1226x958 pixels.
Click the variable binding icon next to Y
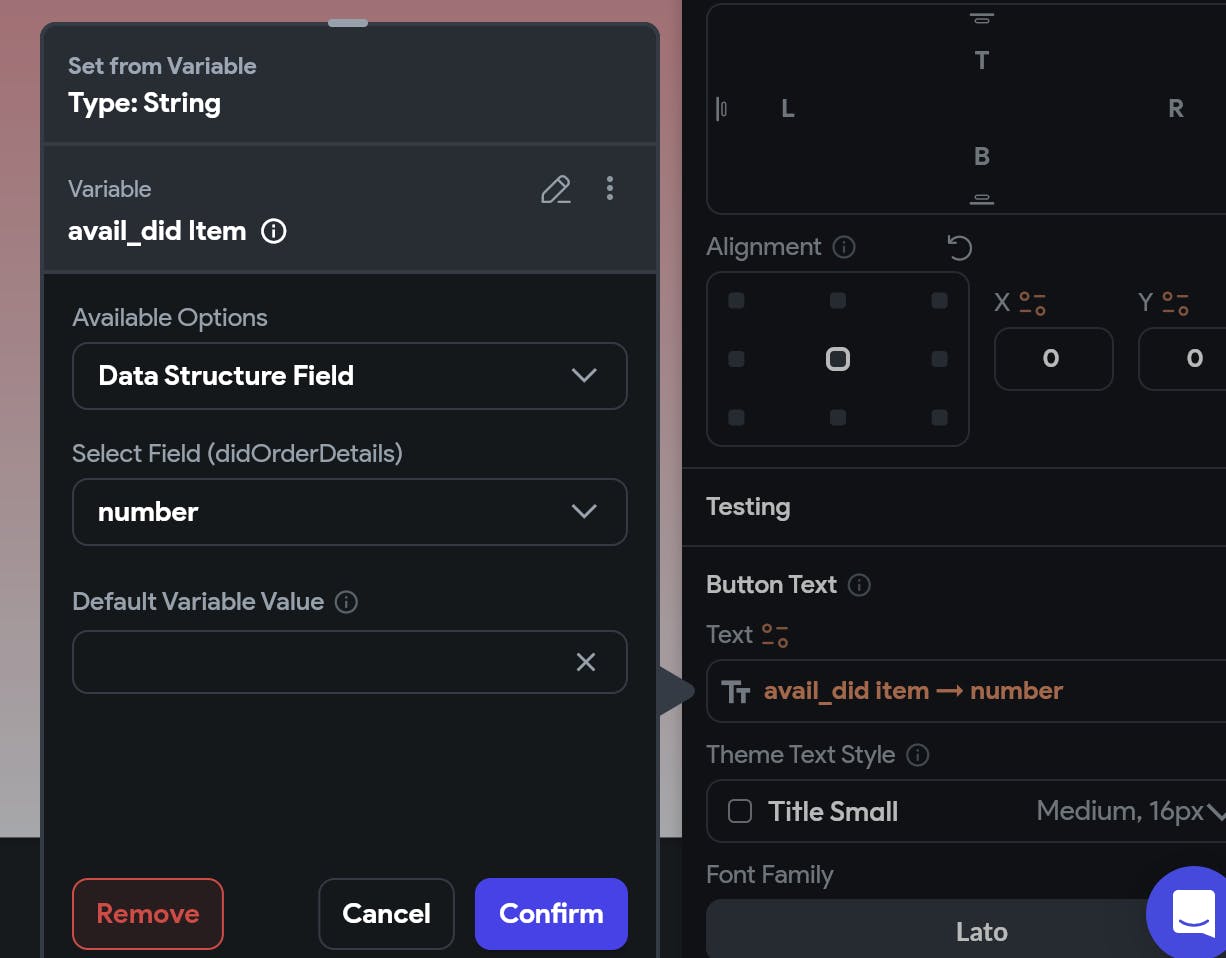(1176, 303)
